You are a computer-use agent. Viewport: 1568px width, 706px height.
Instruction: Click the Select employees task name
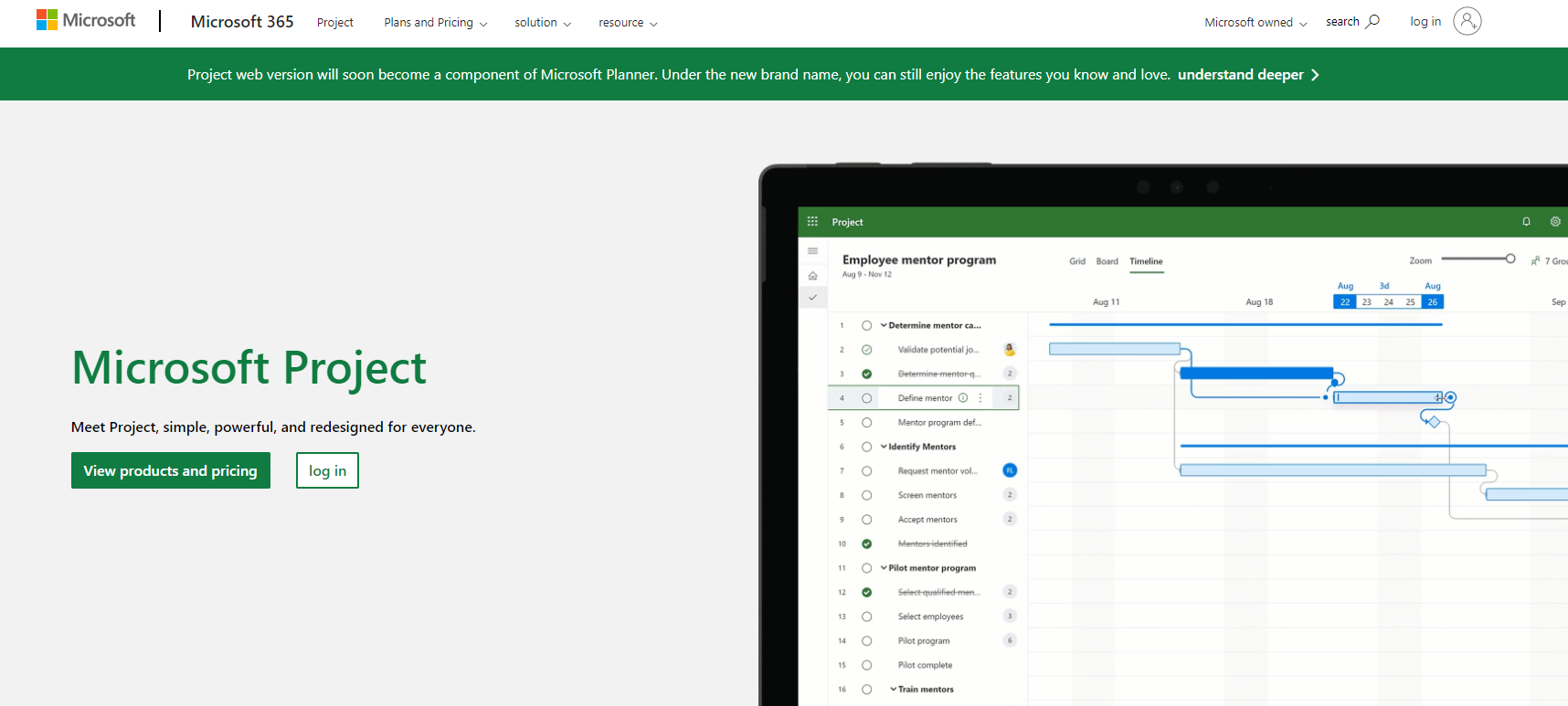point(930,616)
